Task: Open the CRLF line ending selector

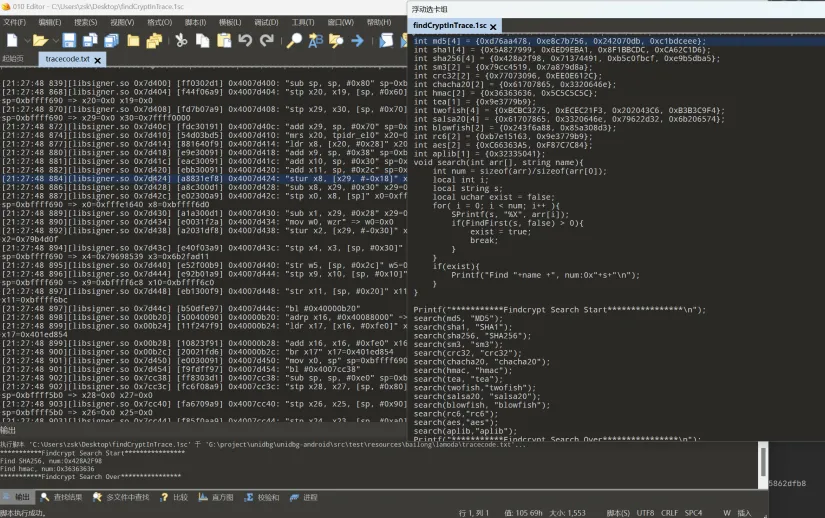Action: [669, 512]
